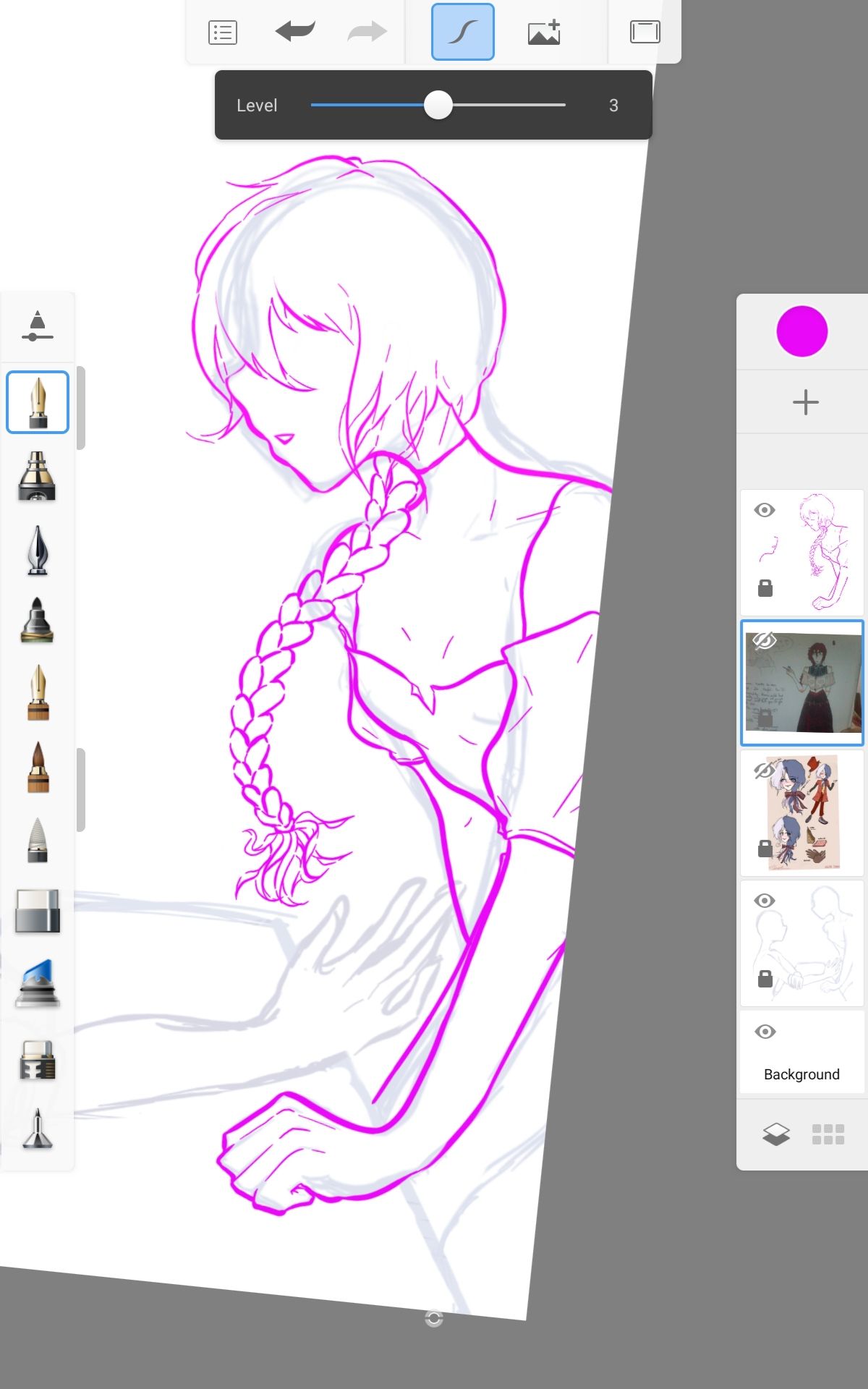The height and width of the screenshot is (1389, 868).
Task: Open brush properties above the brush palette
Action: click(x=38, y=326)
